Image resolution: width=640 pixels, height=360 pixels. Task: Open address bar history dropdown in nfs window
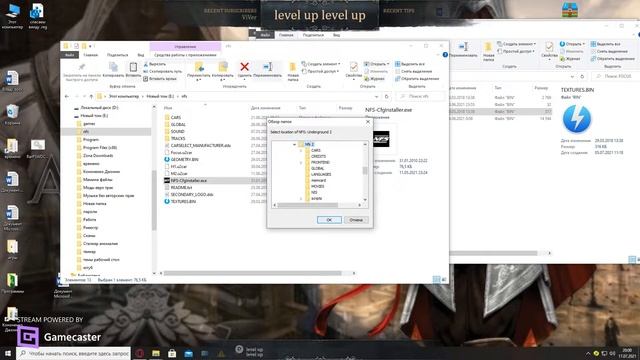pyautogui.click(x=376, y=97)
